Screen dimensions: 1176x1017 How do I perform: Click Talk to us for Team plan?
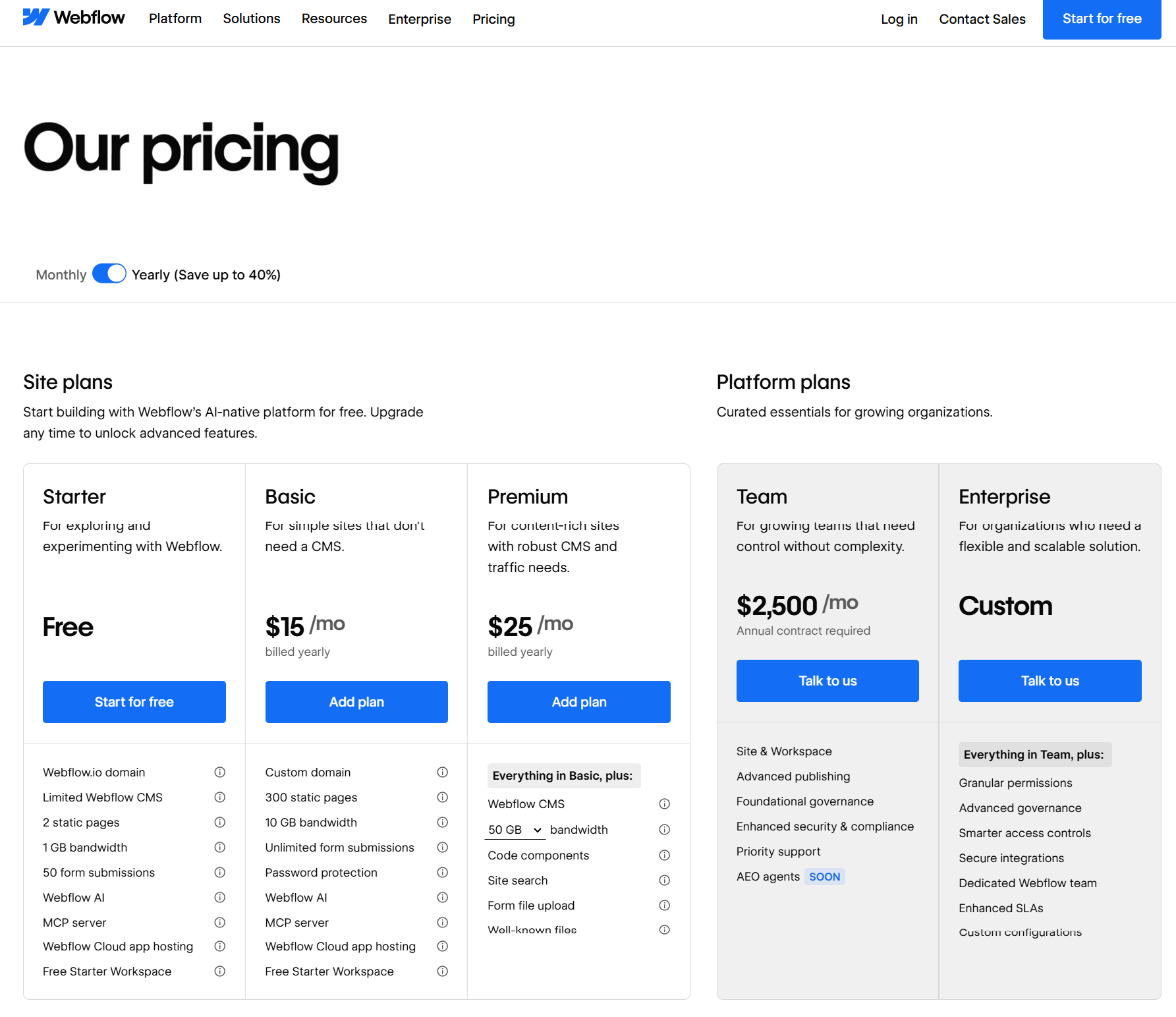point(827,681)
